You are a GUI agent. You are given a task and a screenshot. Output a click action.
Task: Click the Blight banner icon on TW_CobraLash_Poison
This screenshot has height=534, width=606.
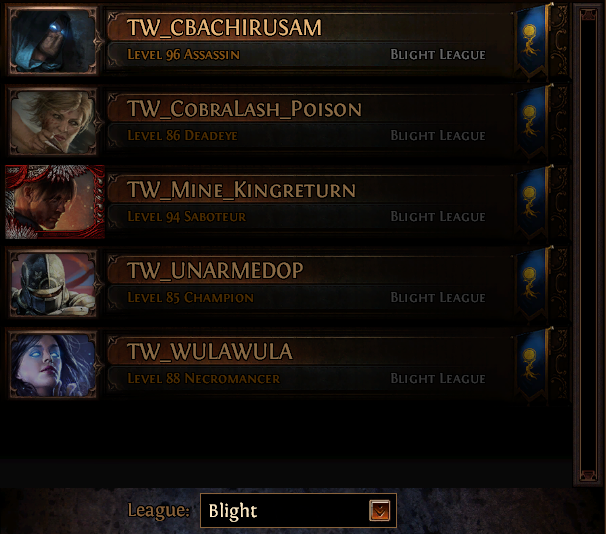(532, 122)
